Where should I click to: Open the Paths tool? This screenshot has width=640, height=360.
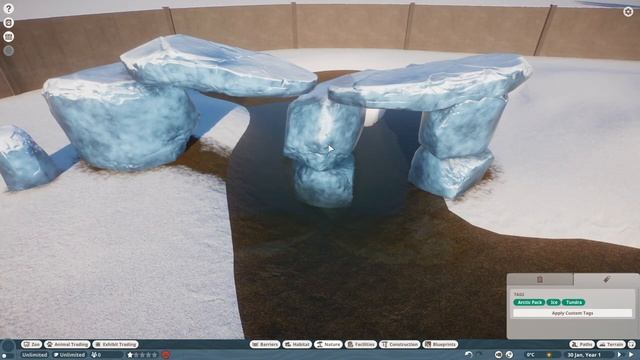point(582,344)
